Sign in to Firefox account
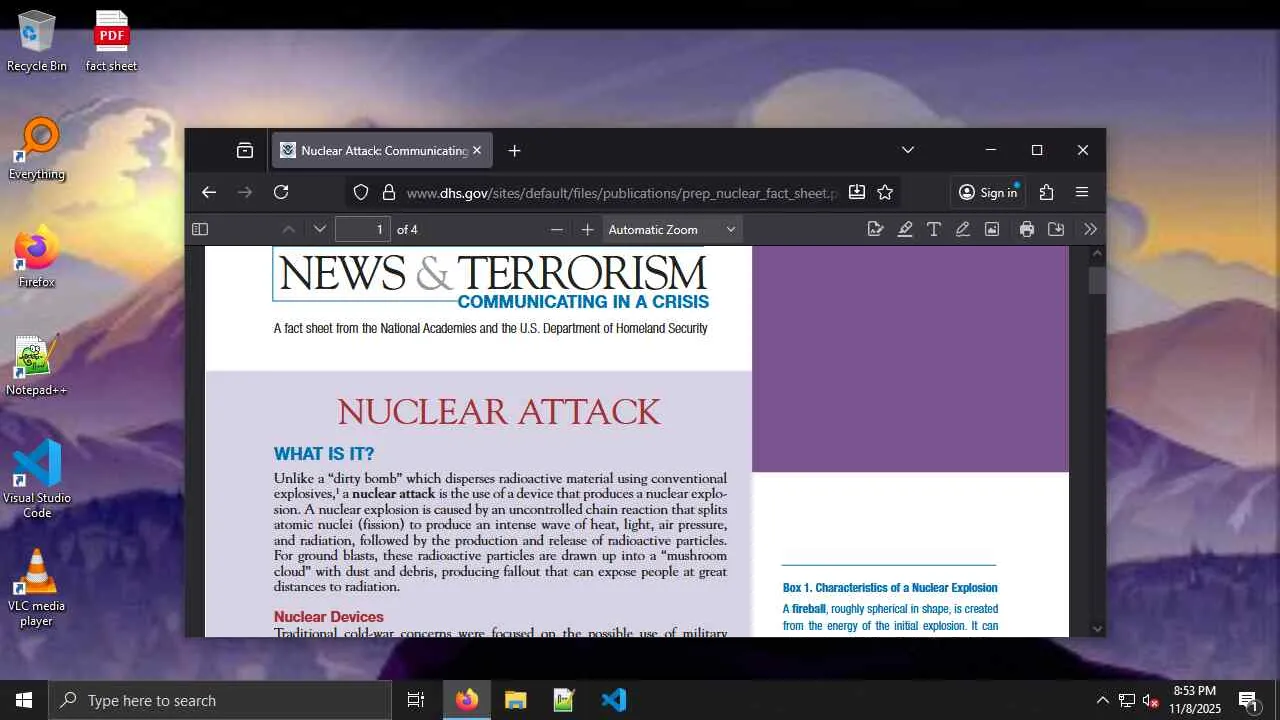Viewport: 1280px width, 720px height. (x=988, y=192)
